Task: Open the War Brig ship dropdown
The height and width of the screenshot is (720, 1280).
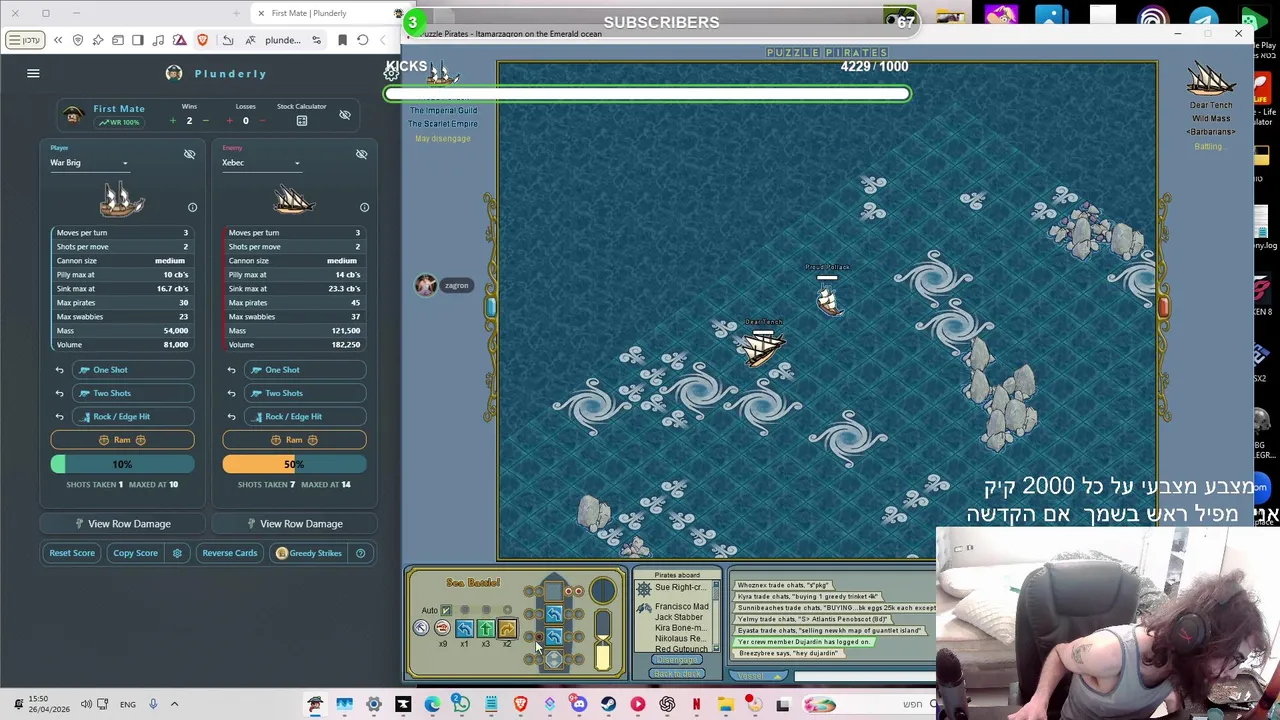Action: pyautogui.click(x=89, y=163)
